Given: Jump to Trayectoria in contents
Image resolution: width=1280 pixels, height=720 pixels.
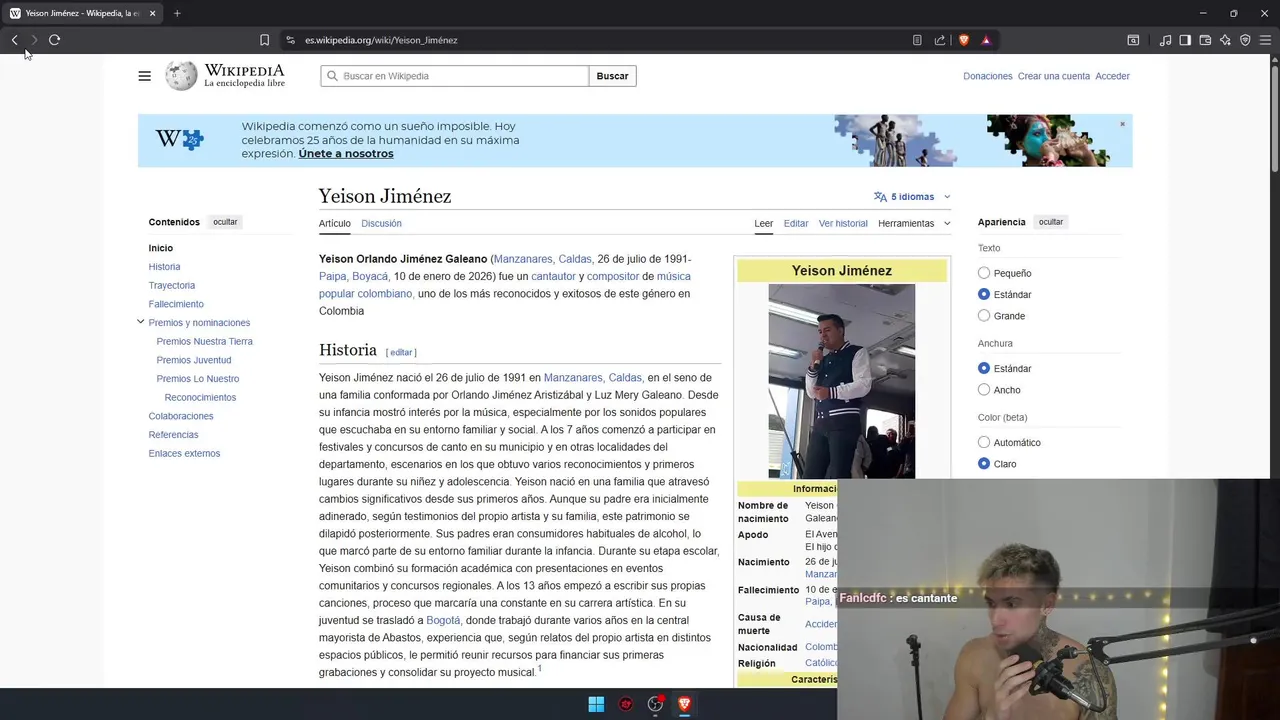Looking at the screenshot, I should (x=172, y=285).
